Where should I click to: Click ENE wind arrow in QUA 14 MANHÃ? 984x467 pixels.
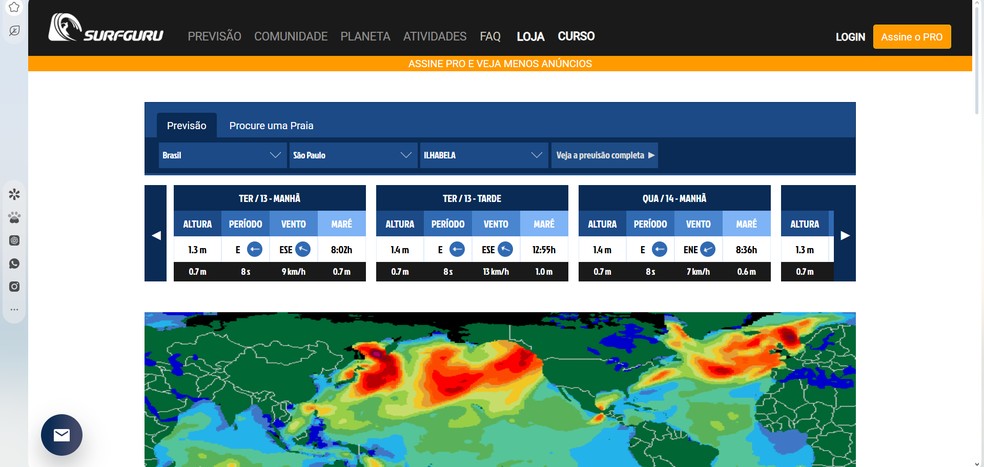tap(708, 249)
